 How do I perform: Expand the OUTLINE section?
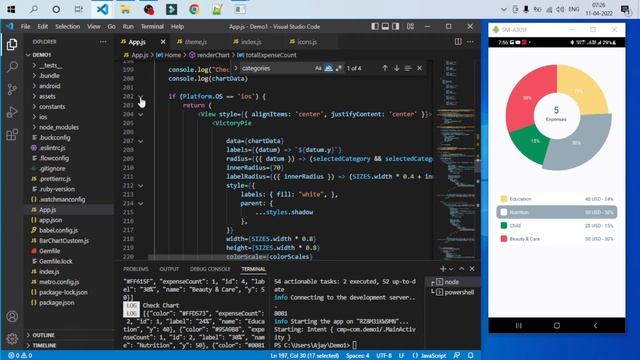coord(43,335)
